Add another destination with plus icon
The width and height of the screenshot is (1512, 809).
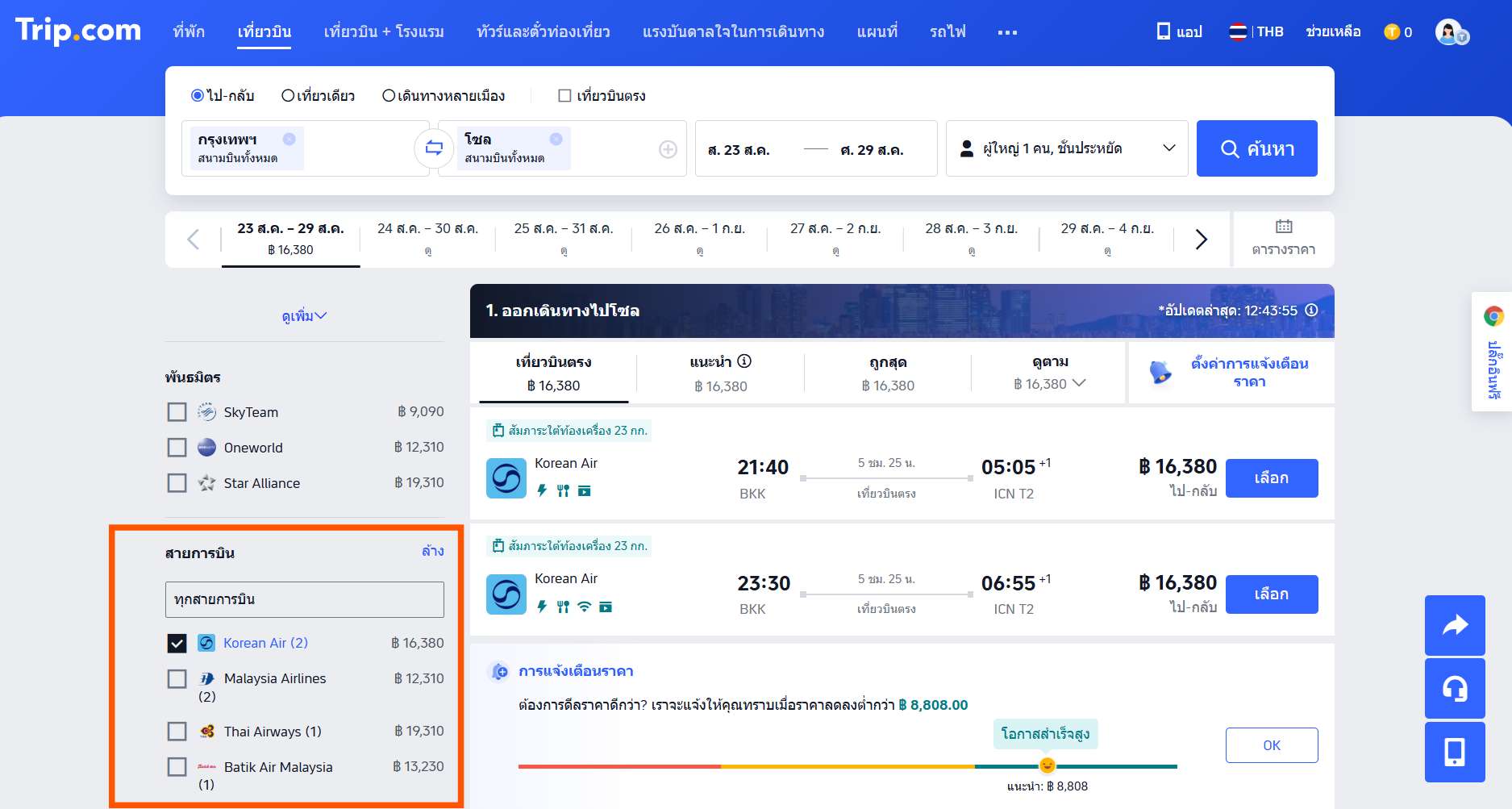coord(668,149)
